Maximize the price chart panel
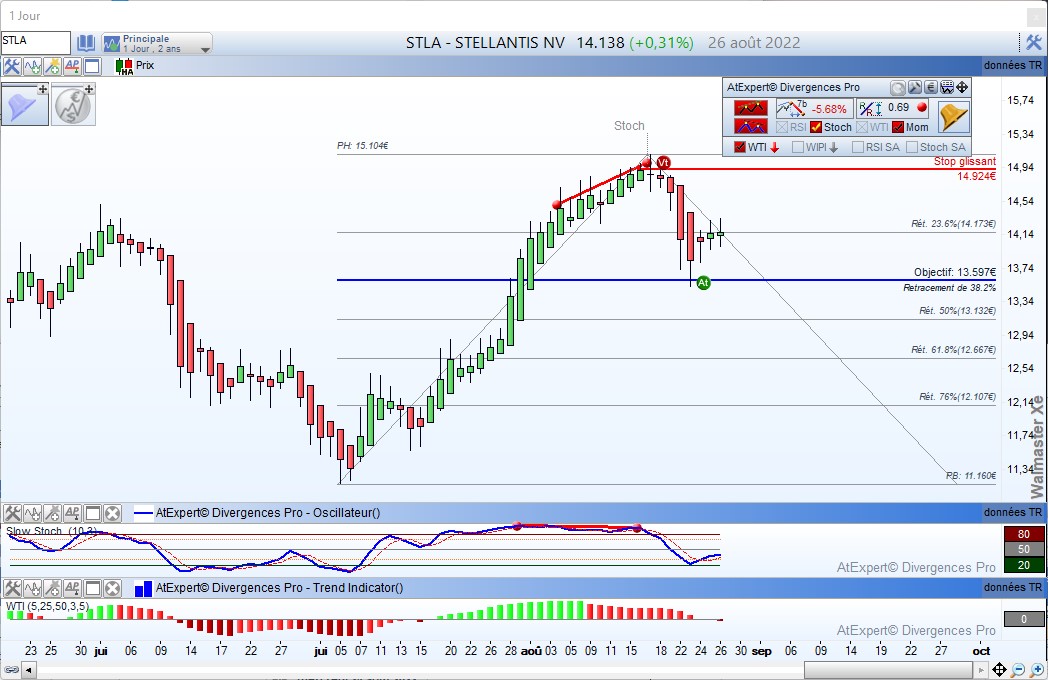Viewport: 1048px width, 680px height. 92,66
